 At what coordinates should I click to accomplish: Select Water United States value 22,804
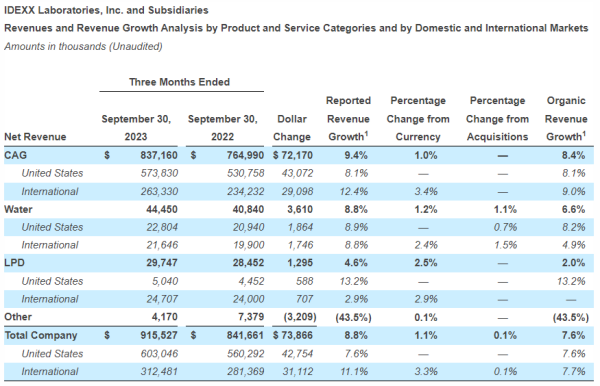click(162, 227)
